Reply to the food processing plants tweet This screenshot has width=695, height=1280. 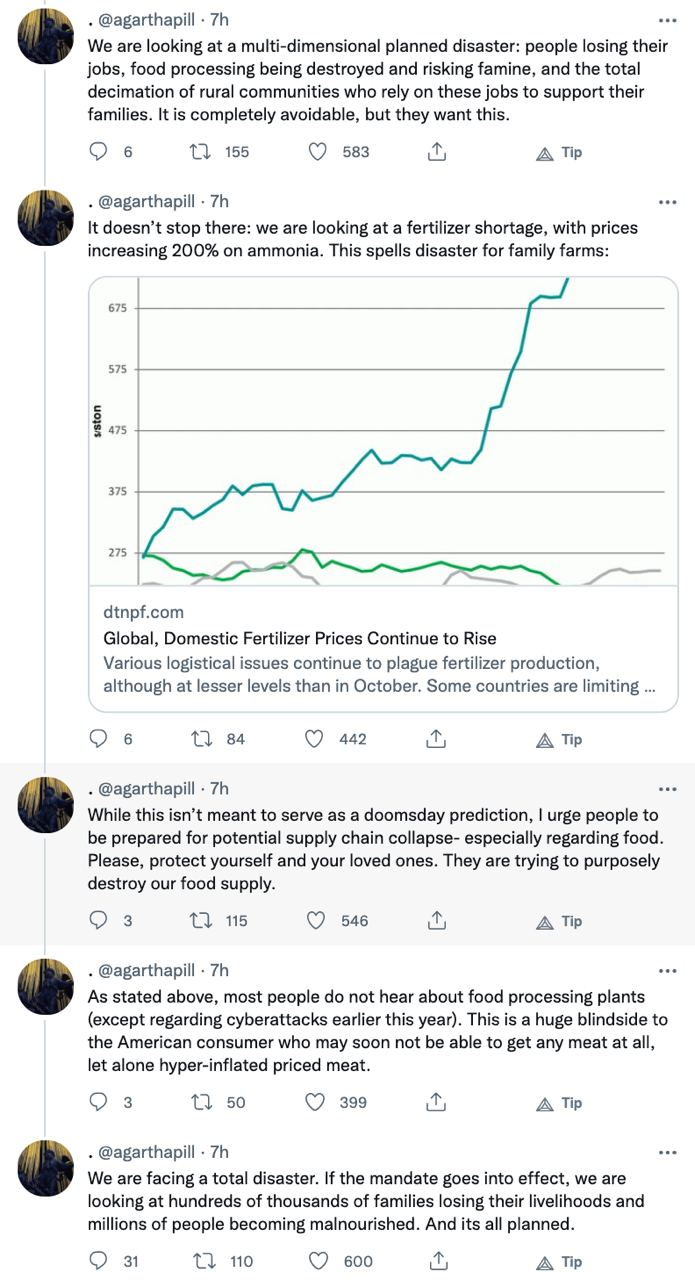coord(99,1103)
